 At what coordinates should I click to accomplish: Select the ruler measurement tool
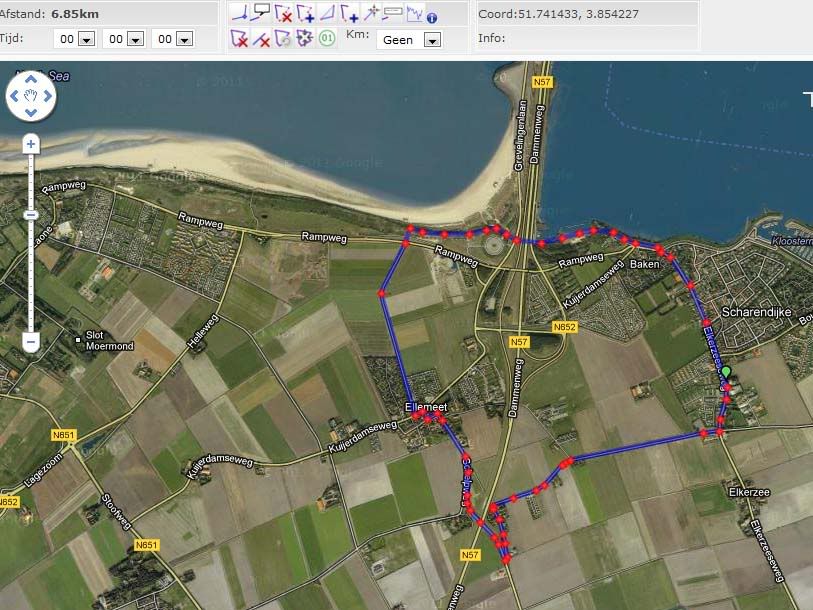pos(392,13)
